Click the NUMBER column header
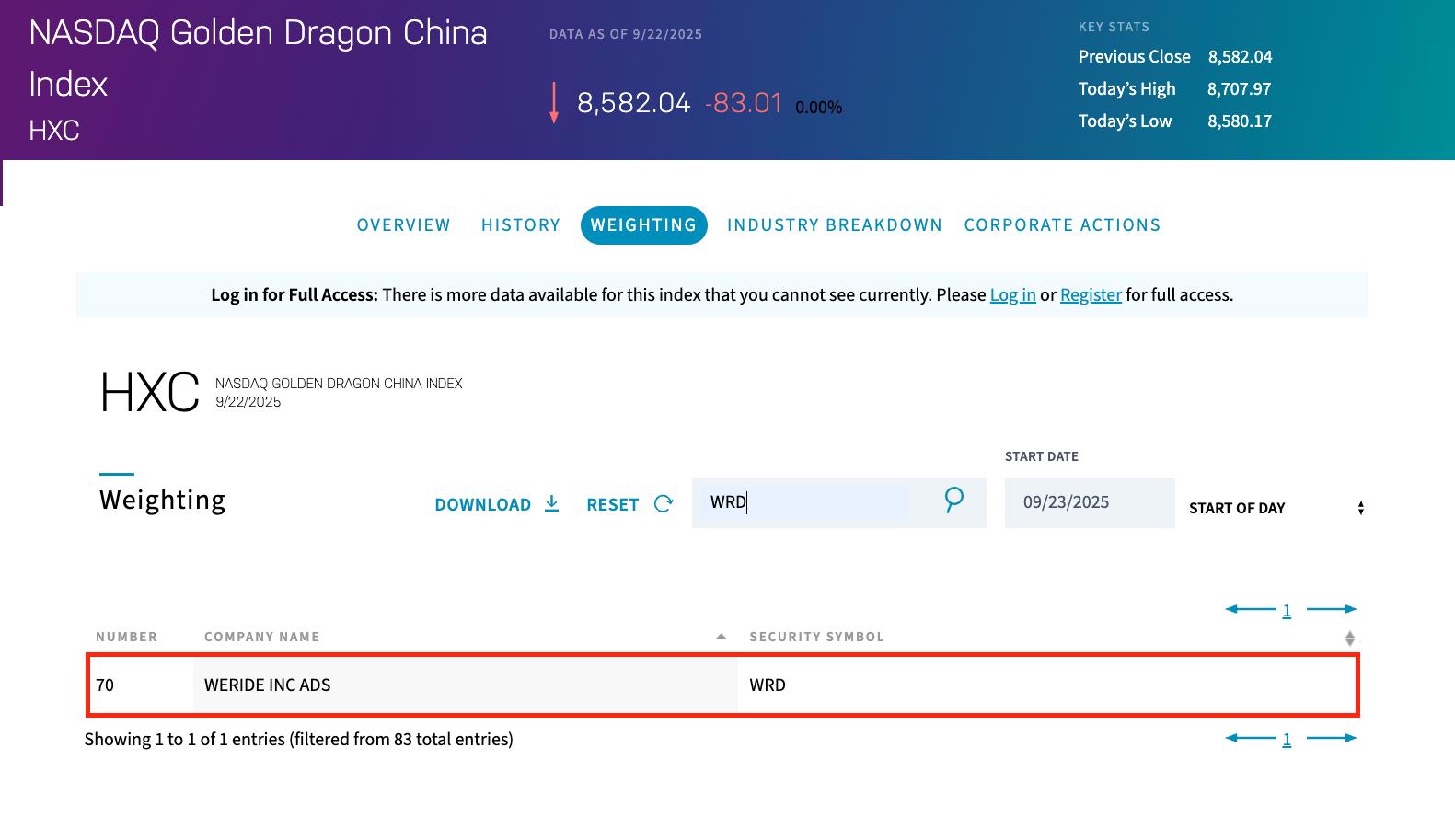Image resolution: width=1455 pixels, height=840 pixels. [127, 637]
